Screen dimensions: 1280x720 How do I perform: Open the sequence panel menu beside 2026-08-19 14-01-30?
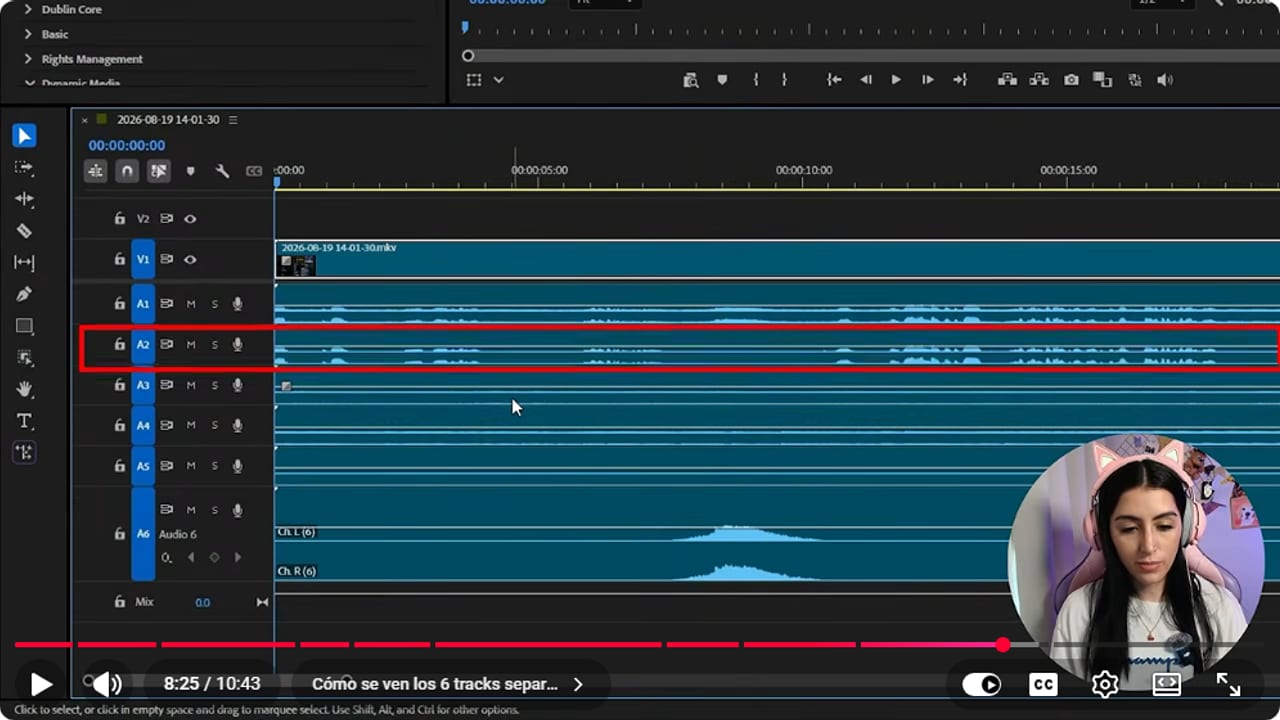(x=233, y=120)
